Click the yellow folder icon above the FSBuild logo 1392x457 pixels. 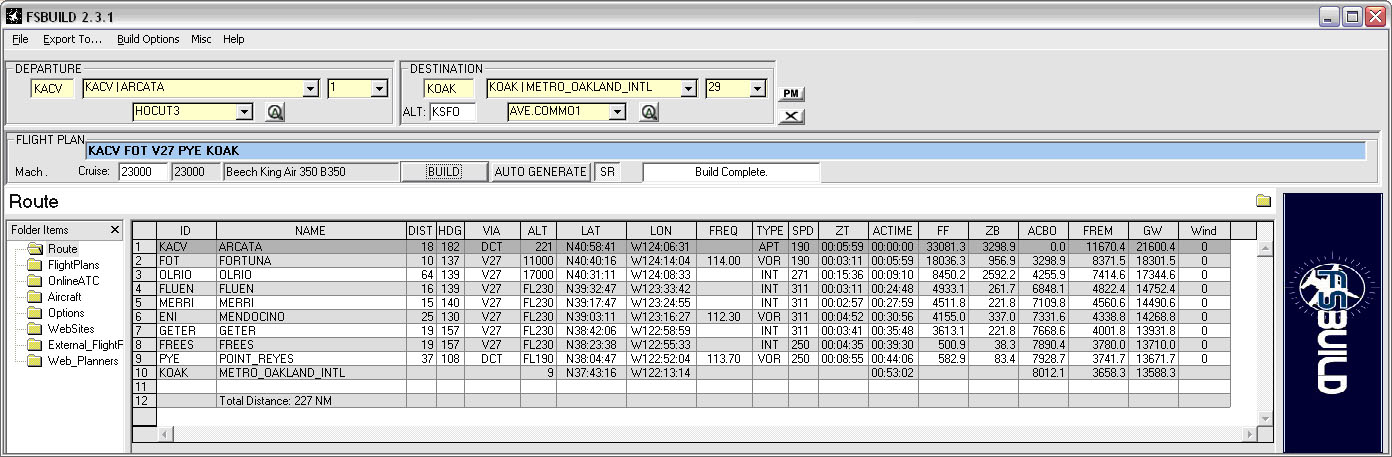(1263, 201)
